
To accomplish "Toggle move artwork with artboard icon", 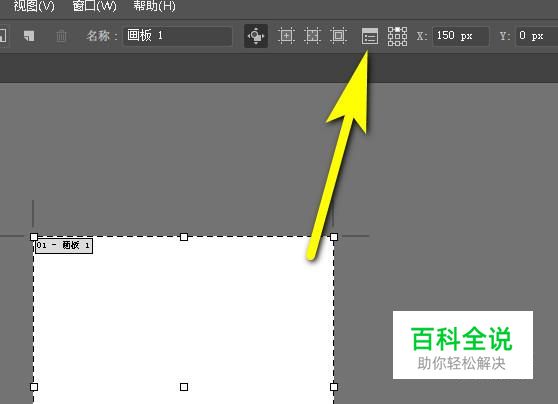I will 256,36.
